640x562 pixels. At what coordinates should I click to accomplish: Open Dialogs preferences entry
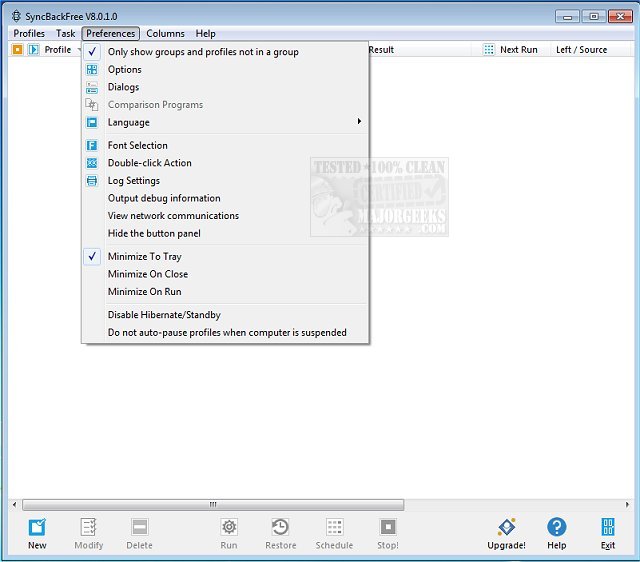(x=225, y=87)
